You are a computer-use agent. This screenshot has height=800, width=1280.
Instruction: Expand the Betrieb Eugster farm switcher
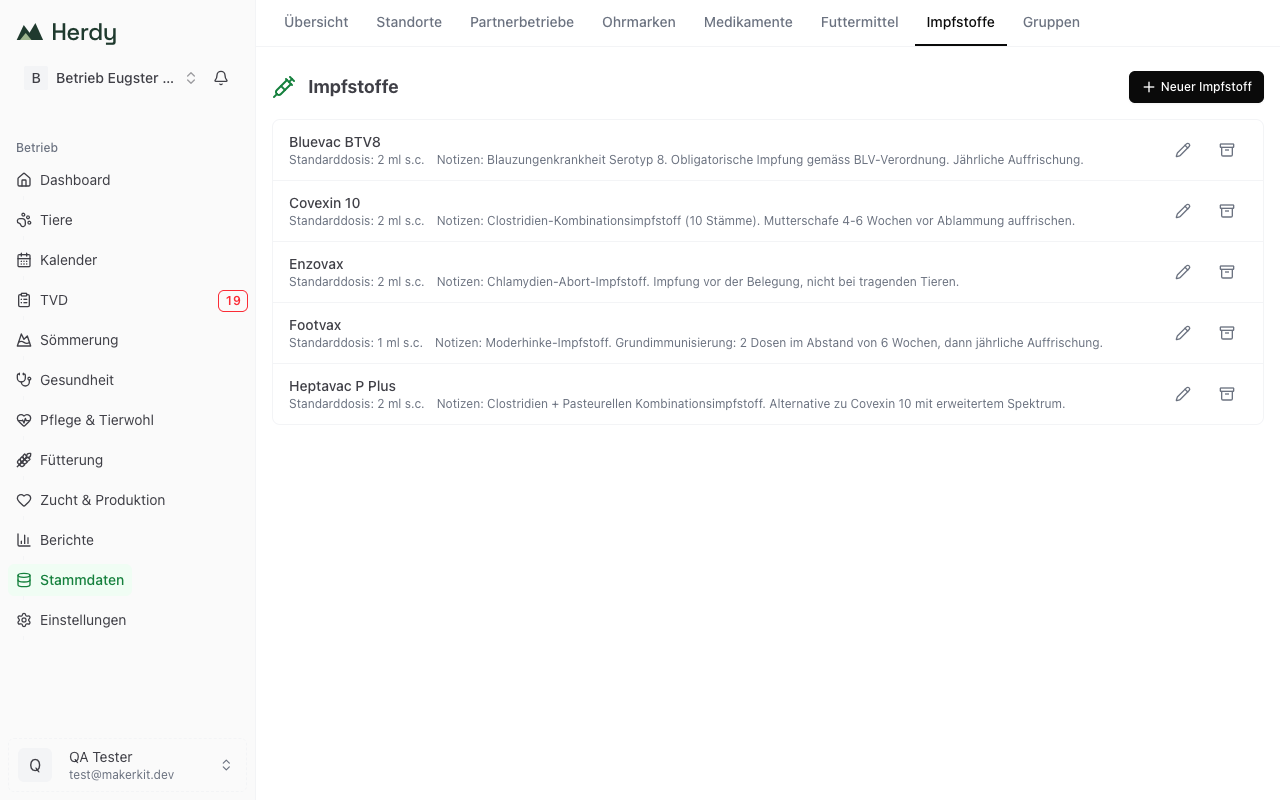coord(110,78)
